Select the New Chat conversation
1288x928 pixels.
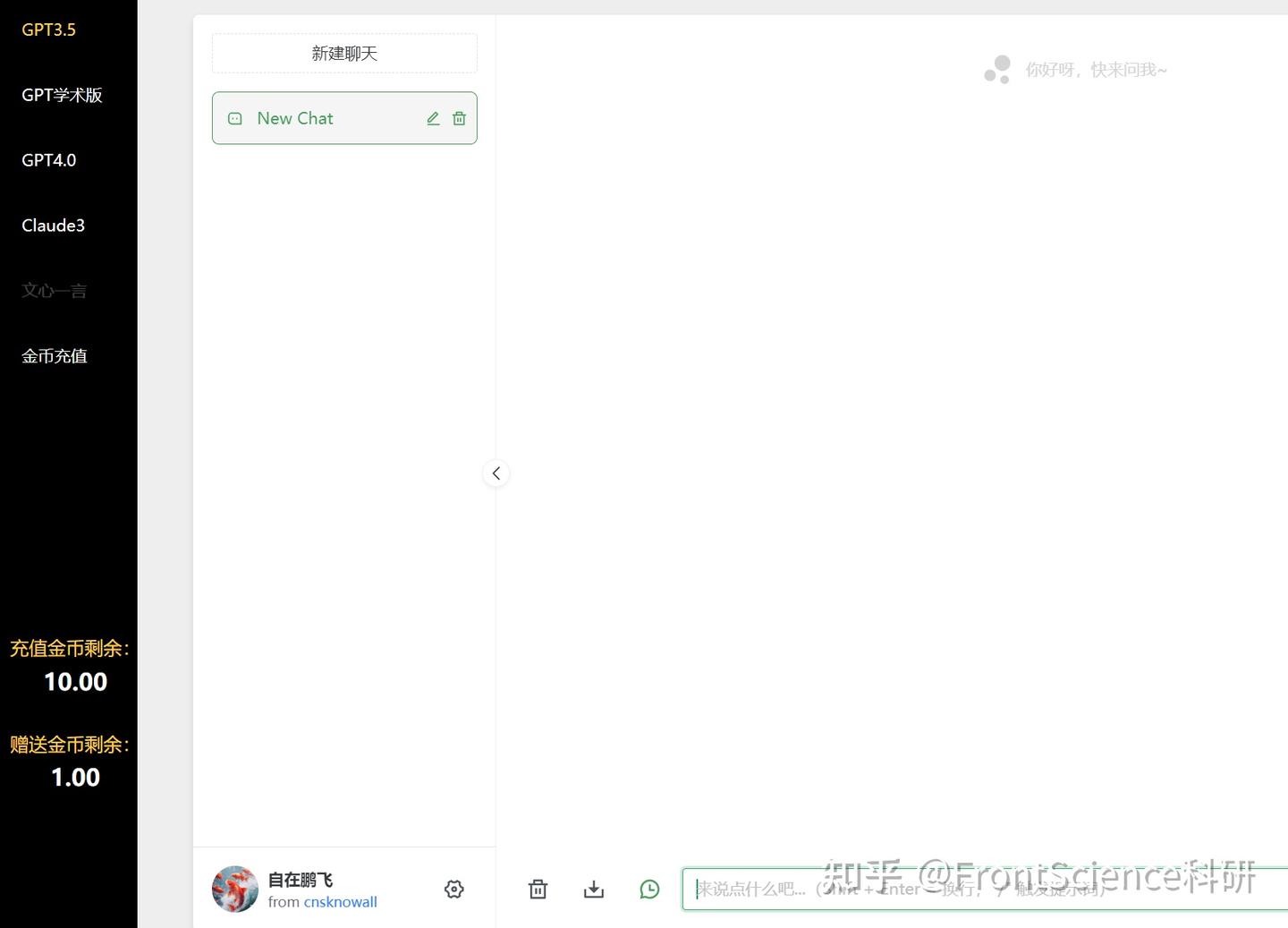coord(344,118)
